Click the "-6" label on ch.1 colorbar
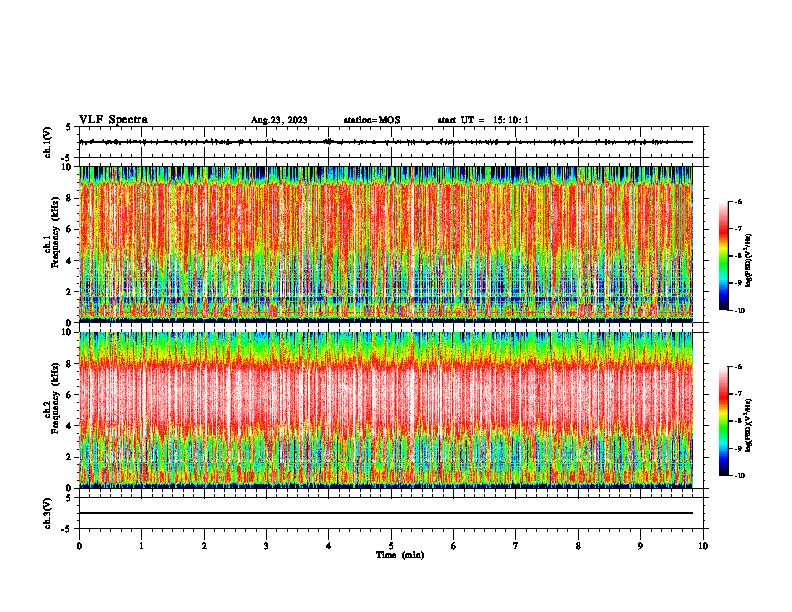The height and width of the screenshot is (612, 792). [738, 202]
